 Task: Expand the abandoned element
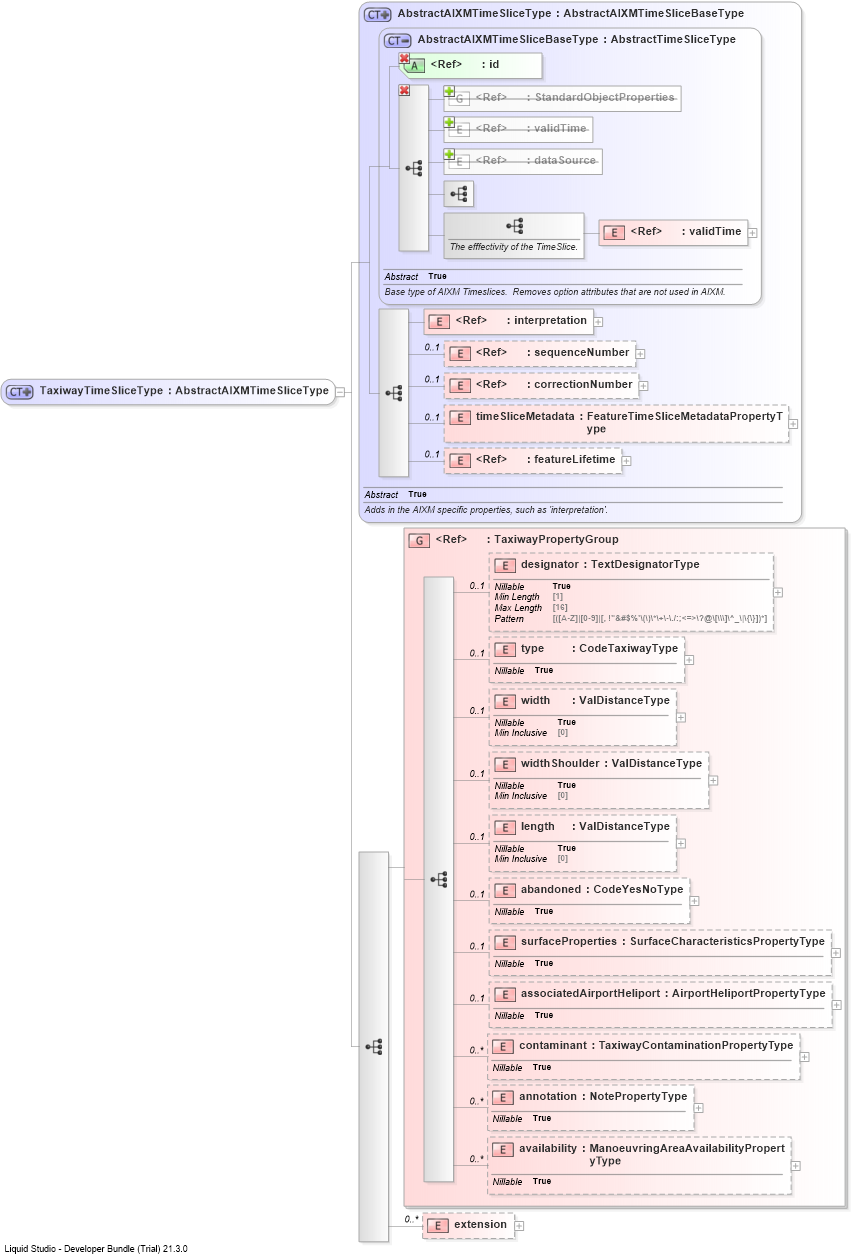tap(694, 901)
